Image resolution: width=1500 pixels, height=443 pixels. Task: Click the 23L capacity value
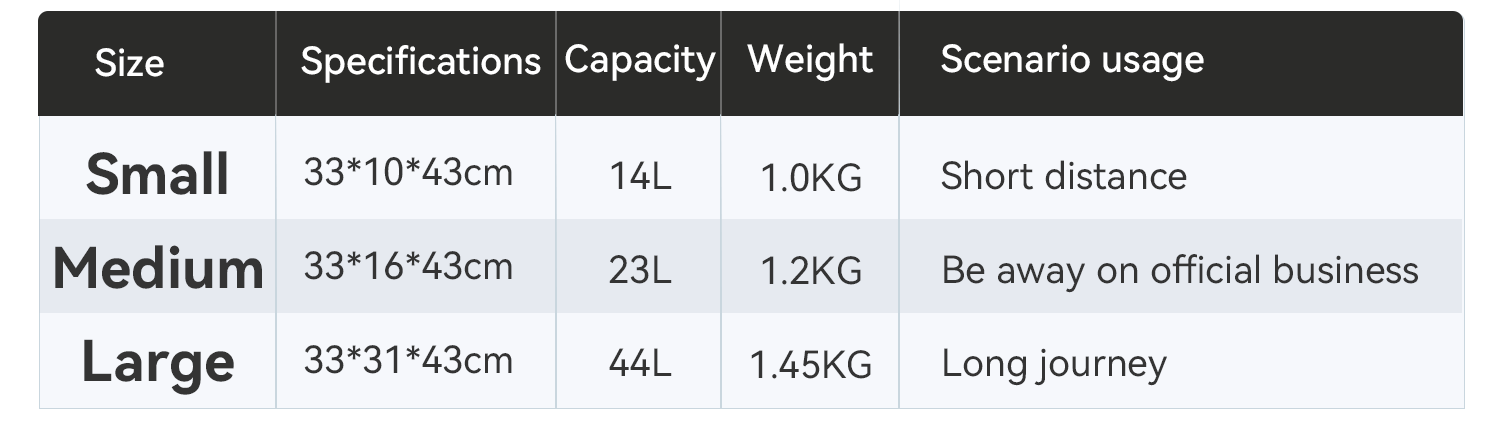pyautogui.click(x=640, y=271)
